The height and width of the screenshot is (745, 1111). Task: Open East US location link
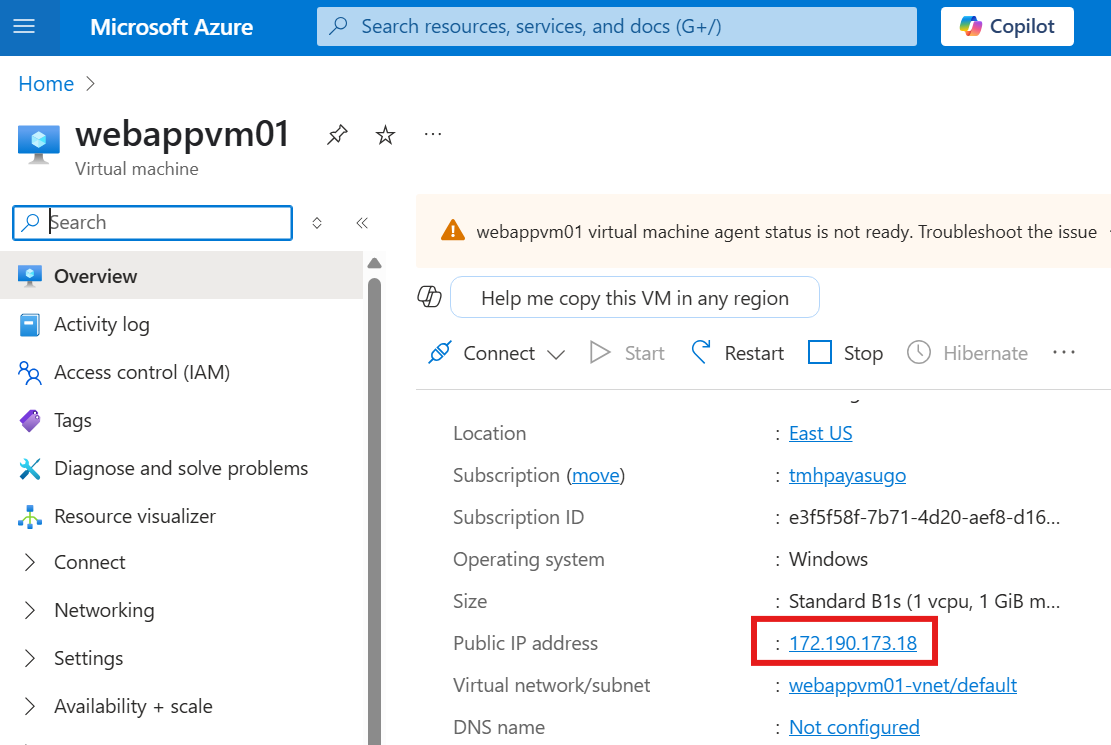pos(820,433)
